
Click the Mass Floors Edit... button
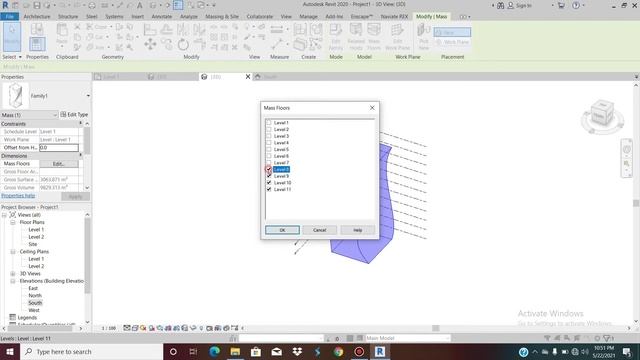59,164
